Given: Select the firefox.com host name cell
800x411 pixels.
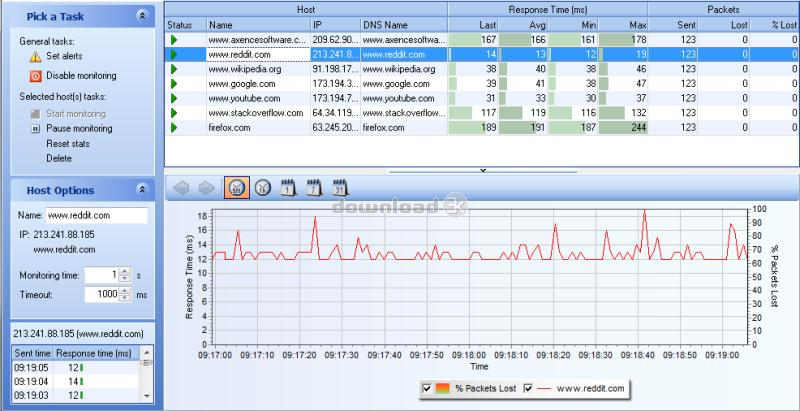Looking at the screenshot, I should tap(258, 127).
